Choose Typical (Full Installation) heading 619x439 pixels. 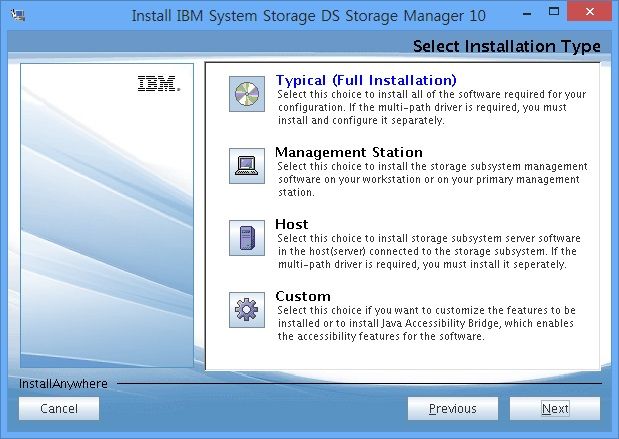pyautogui.click(x=366, y=80)
